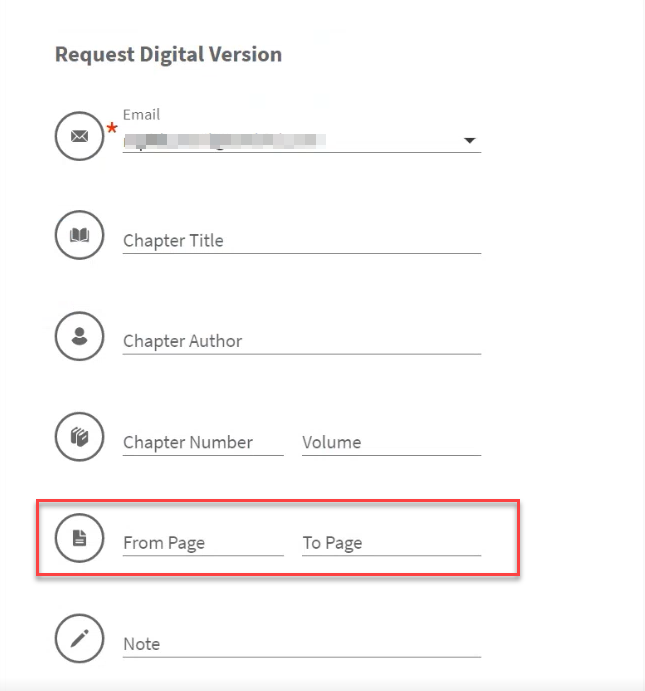The width and height of the screenshot is (645, 691).
Task: Click the small Email label text
Action: coord(141,115)
